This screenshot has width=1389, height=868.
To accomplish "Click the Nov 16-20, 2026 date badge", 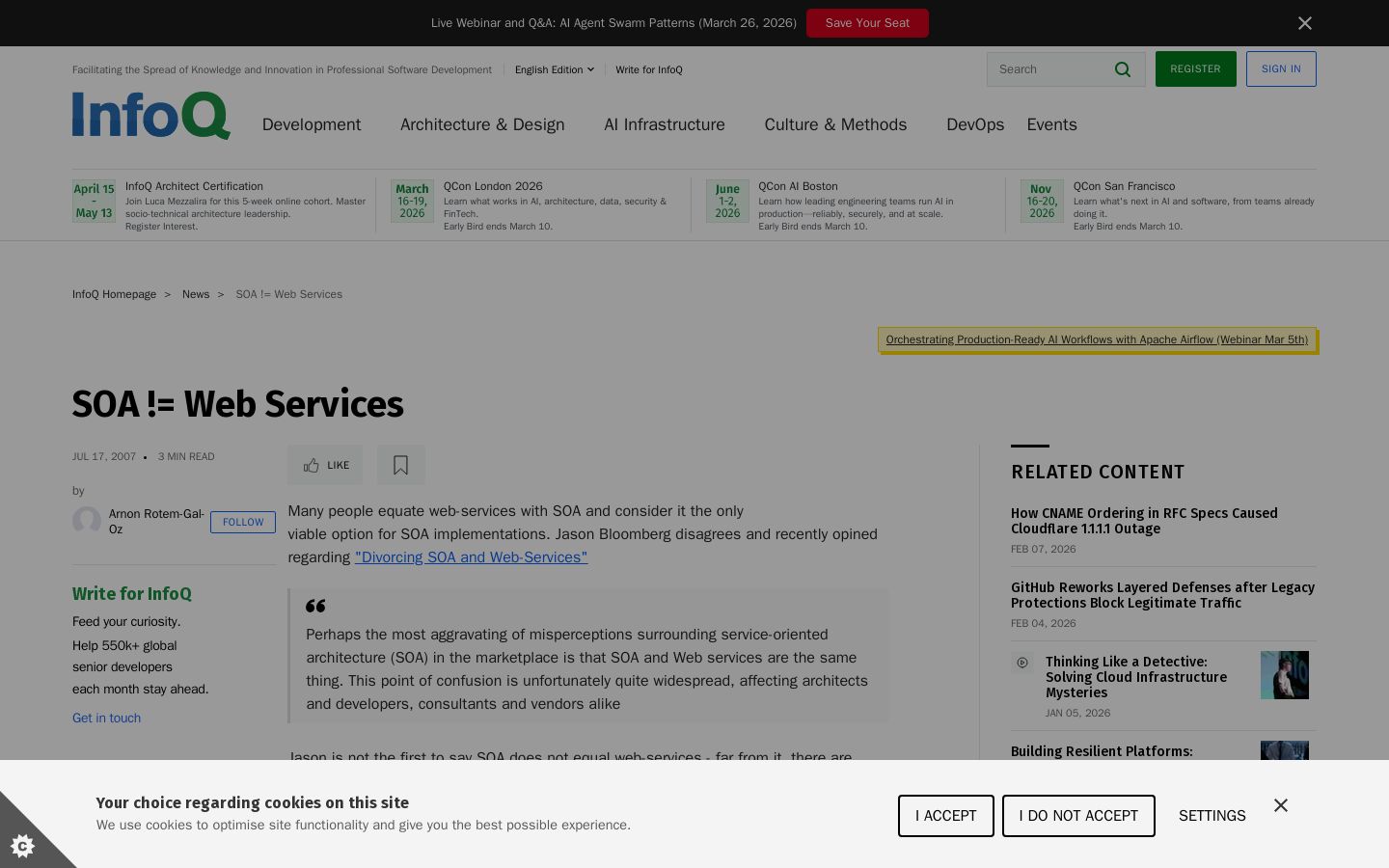I will tap(1042, 201).
